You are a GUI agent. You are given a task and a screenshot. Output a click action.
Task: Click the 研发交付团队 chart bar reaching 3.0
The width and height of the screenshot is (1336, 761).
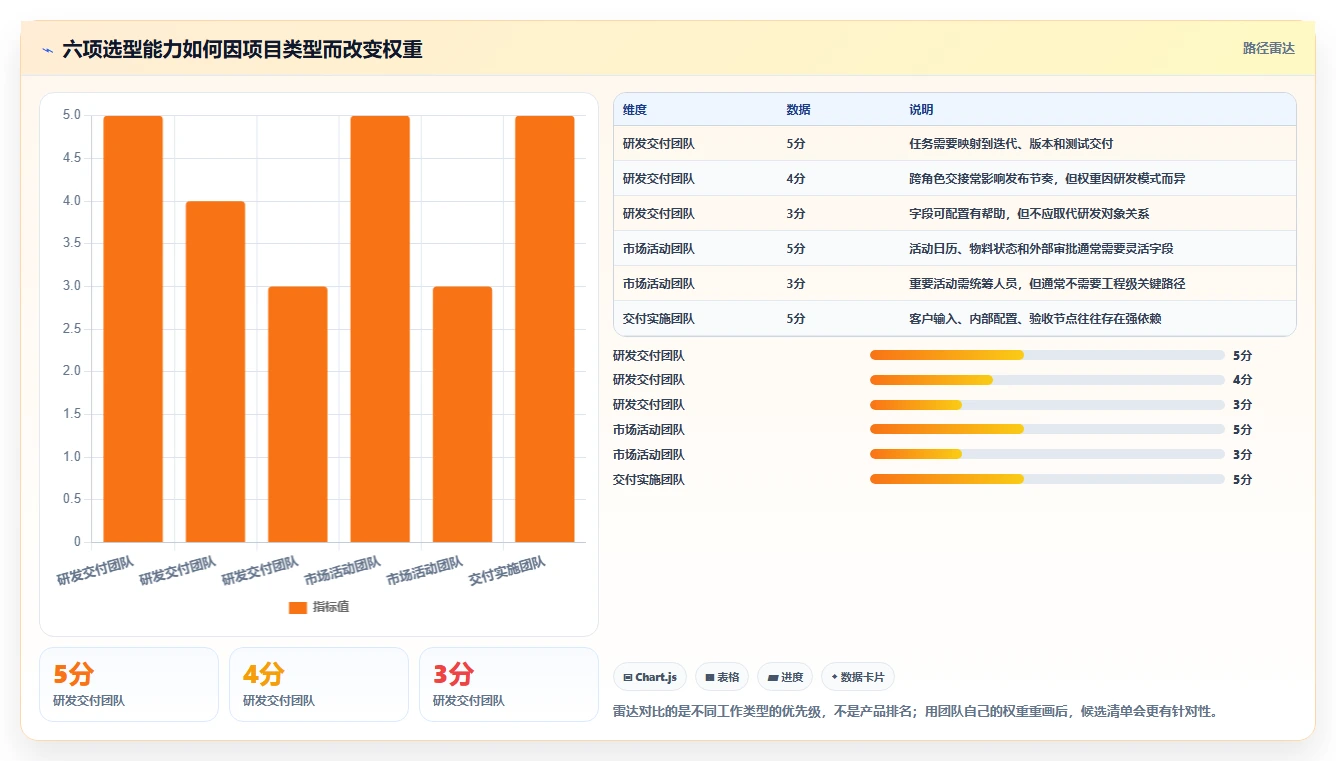298,414
